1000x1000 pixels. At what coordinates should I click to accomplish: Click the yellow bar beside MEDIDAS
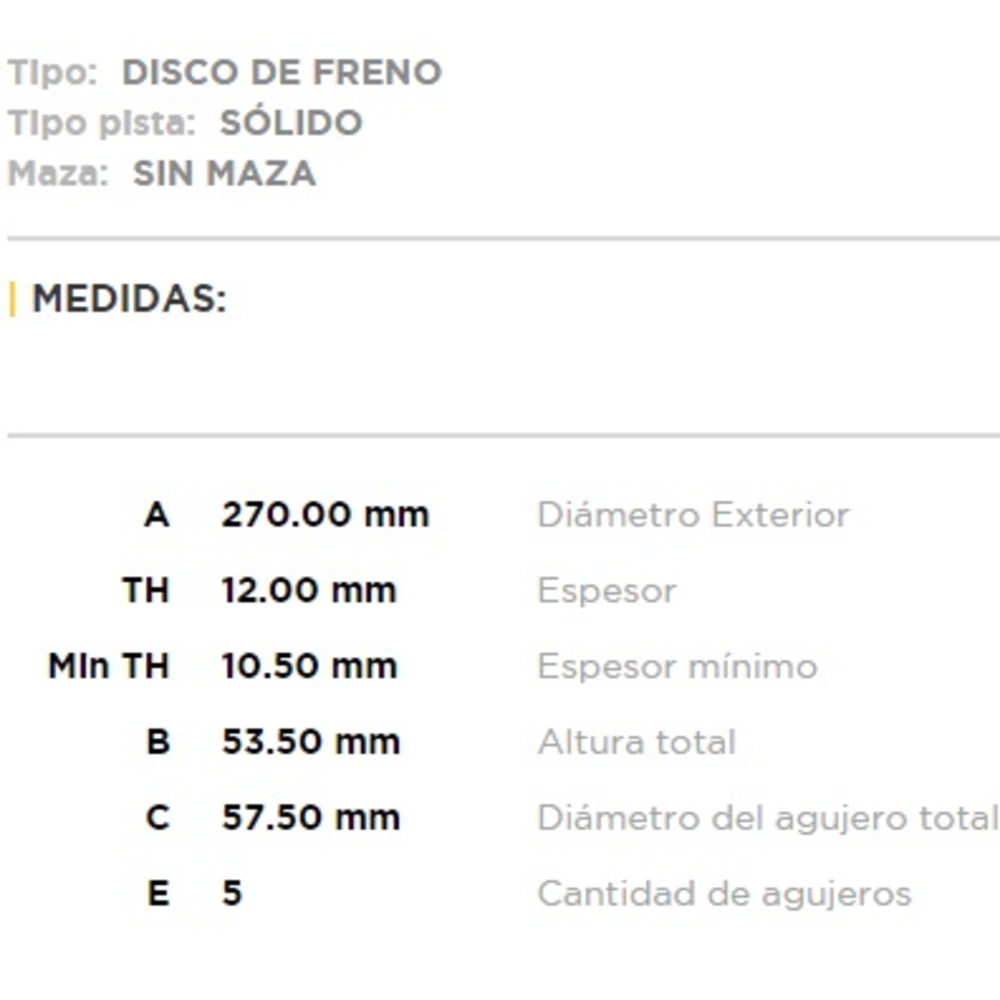tap(12, 298)
